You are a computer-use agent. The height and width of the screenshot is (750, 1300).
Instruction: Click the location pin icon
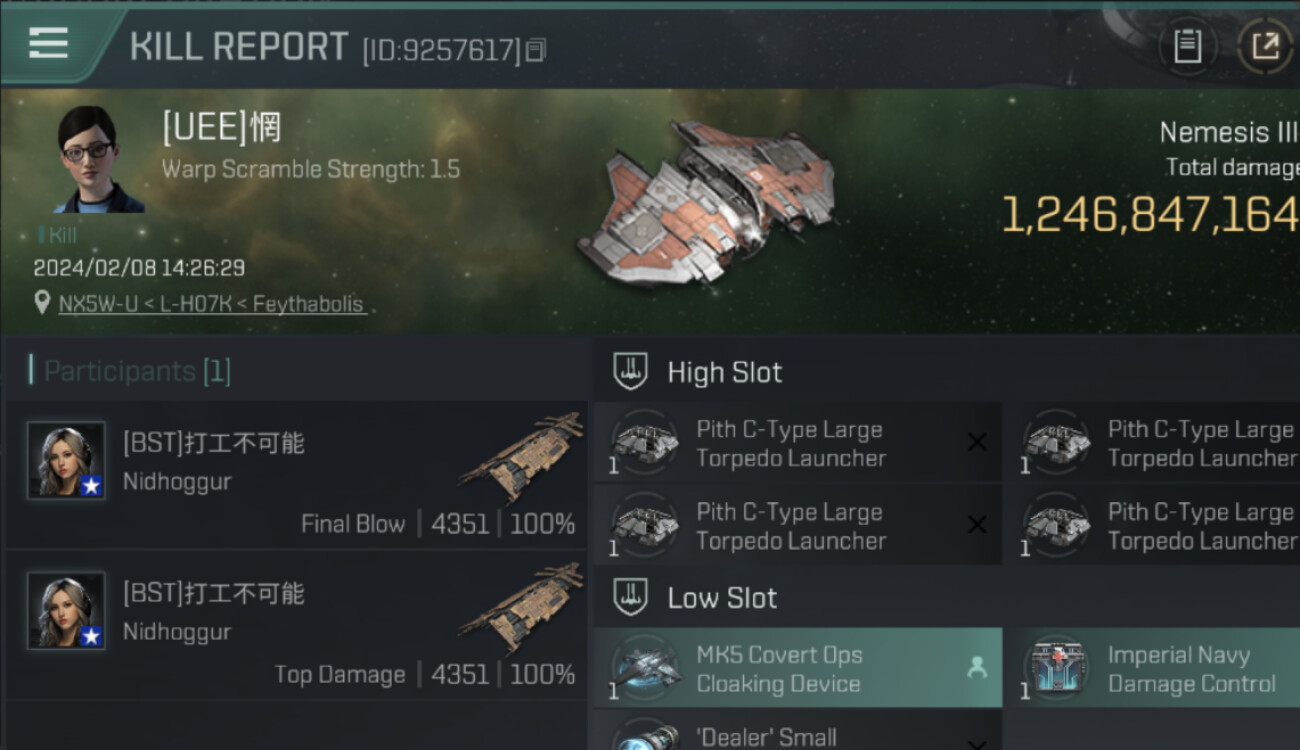click(x=41, y=303)
